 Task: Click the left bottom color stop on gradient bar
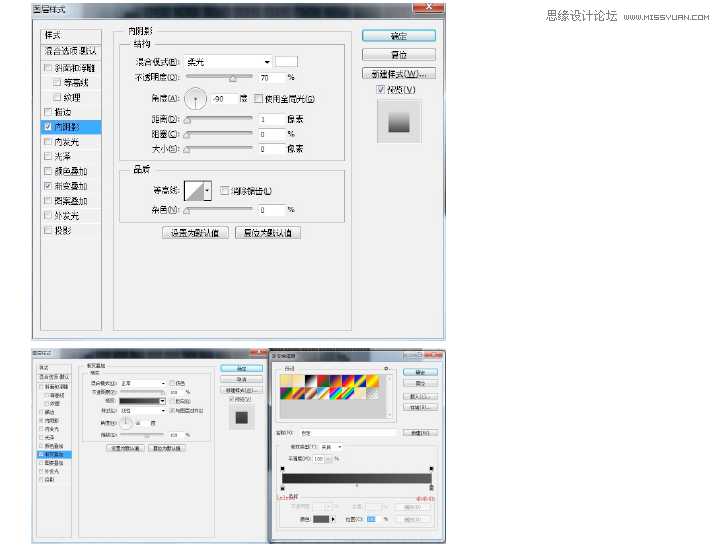[281, 487]
